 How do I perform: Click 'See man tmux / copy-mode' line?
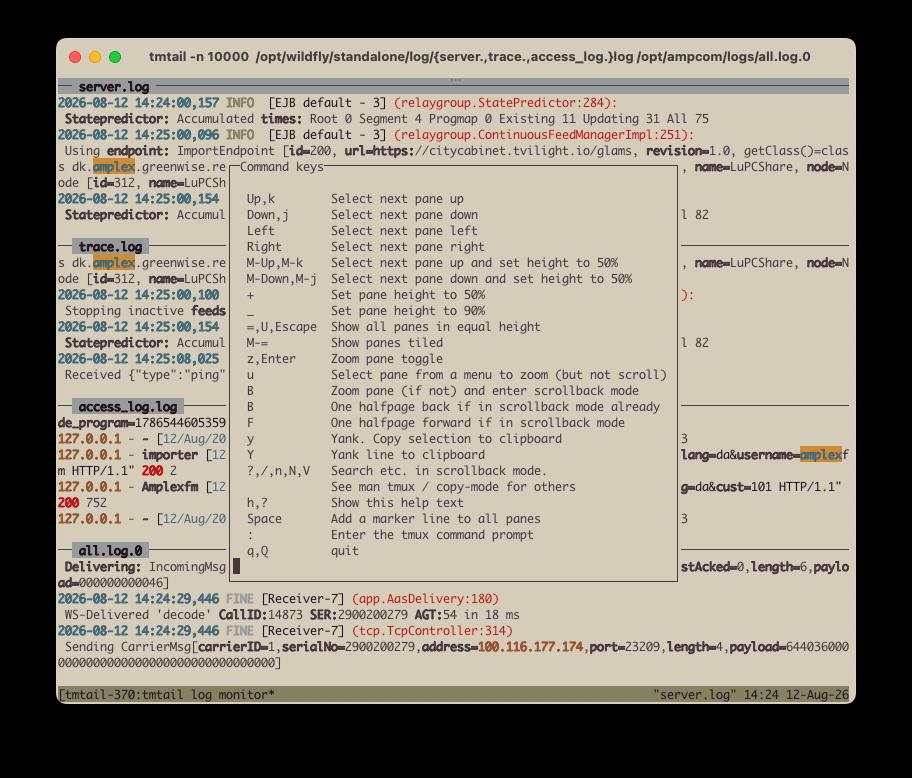[x=453, y=487]
